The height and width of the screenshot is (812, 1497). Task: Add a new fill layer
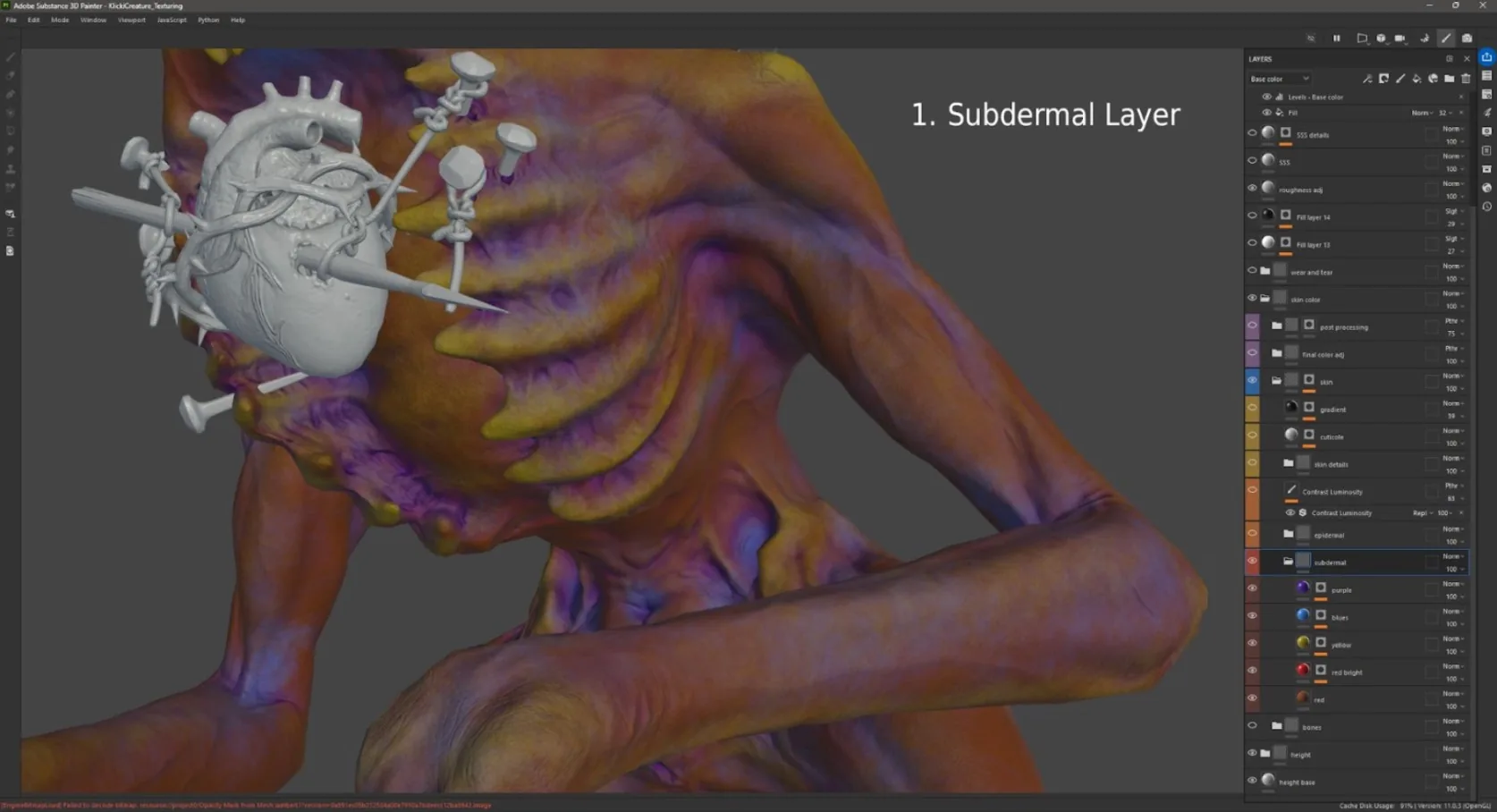click(1417, 79)
